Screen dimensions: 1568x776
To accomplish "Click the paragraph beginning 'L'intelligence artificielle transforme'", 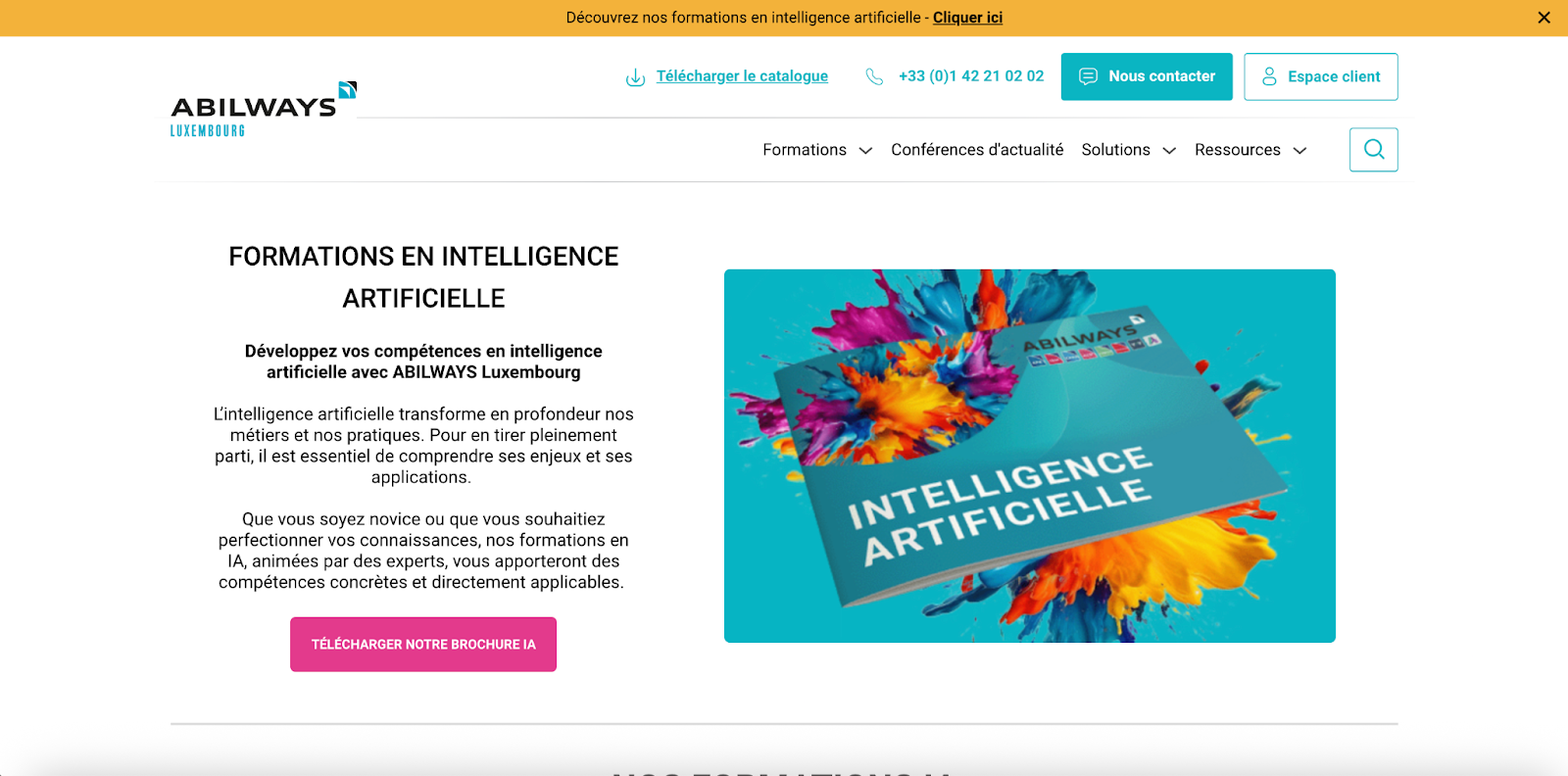I will (423, 446).
